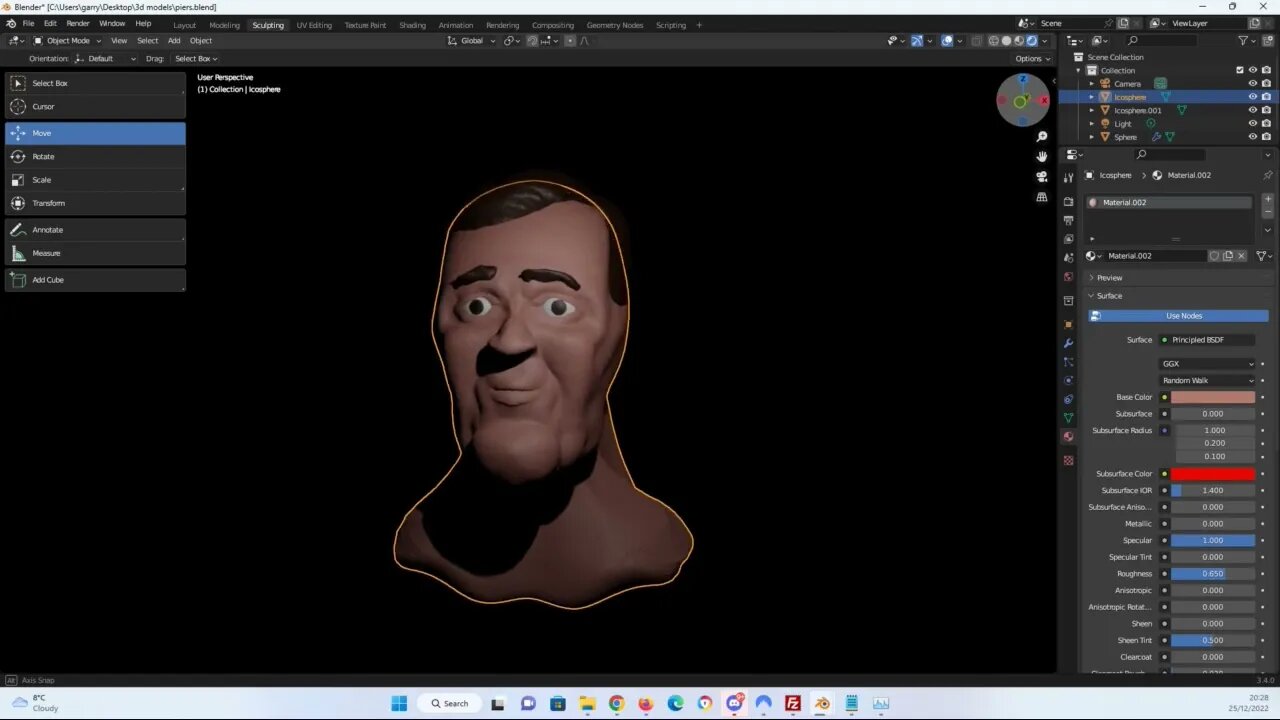Viewport: 1280px width, 720px height.
Task: Unlink Material.002 with the X icon
Action: [1242, 256]
